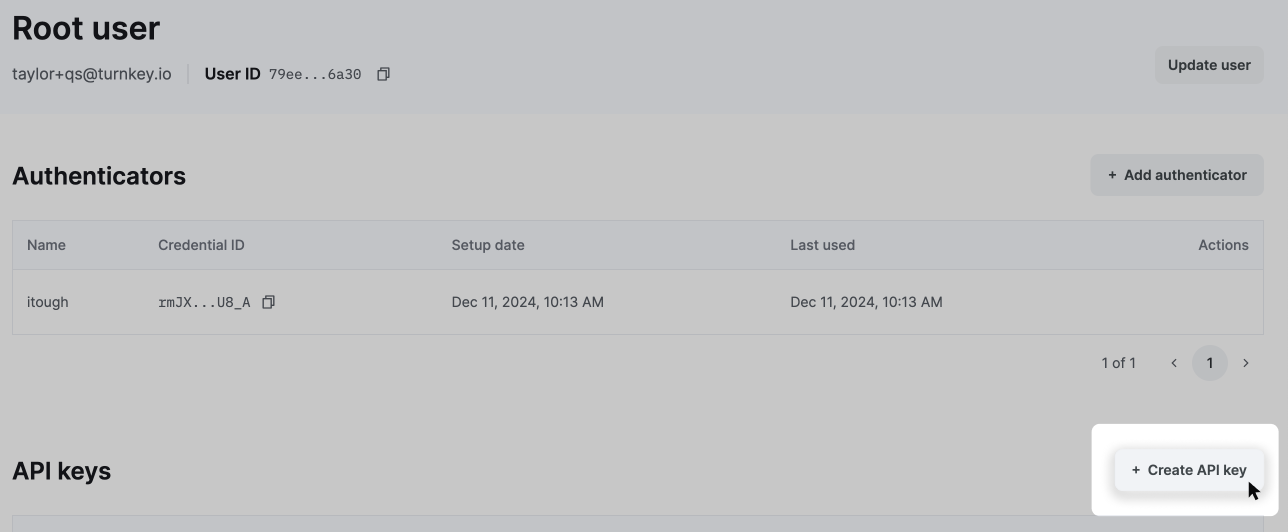Copy the User ID to clipboard
Screen dimensions: 1288x532
[383, 74]
